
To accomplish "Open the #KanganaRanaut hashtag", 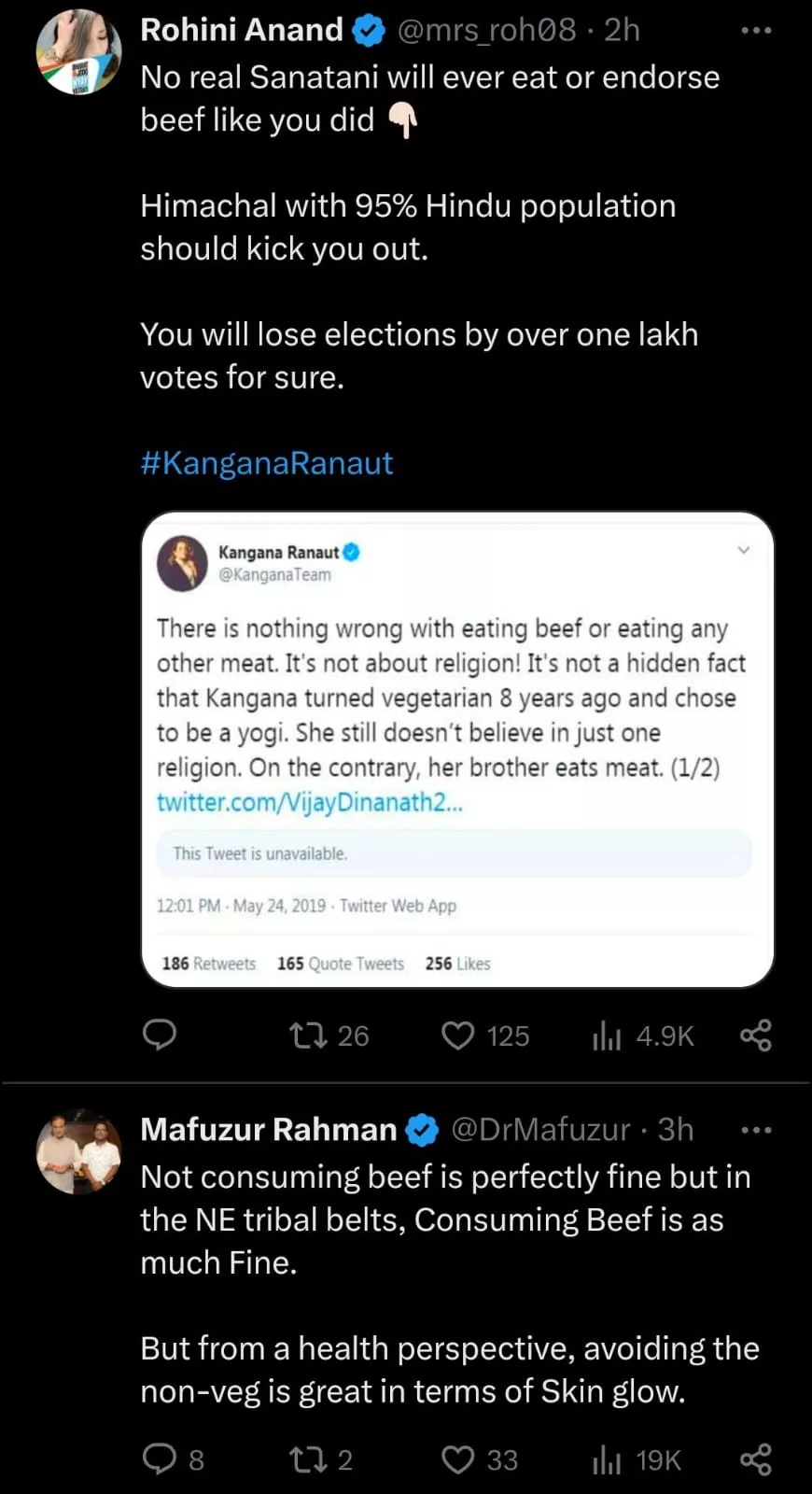I will point(267,463).
